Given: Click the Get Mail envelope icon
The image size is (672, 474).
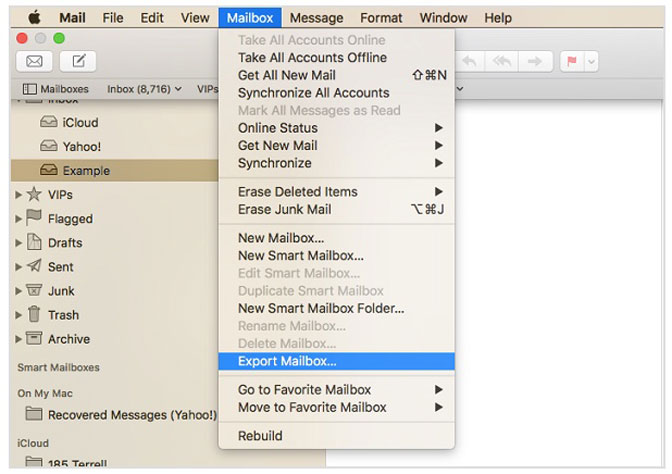Looking at the screenshot, I should tap(34, 61).
